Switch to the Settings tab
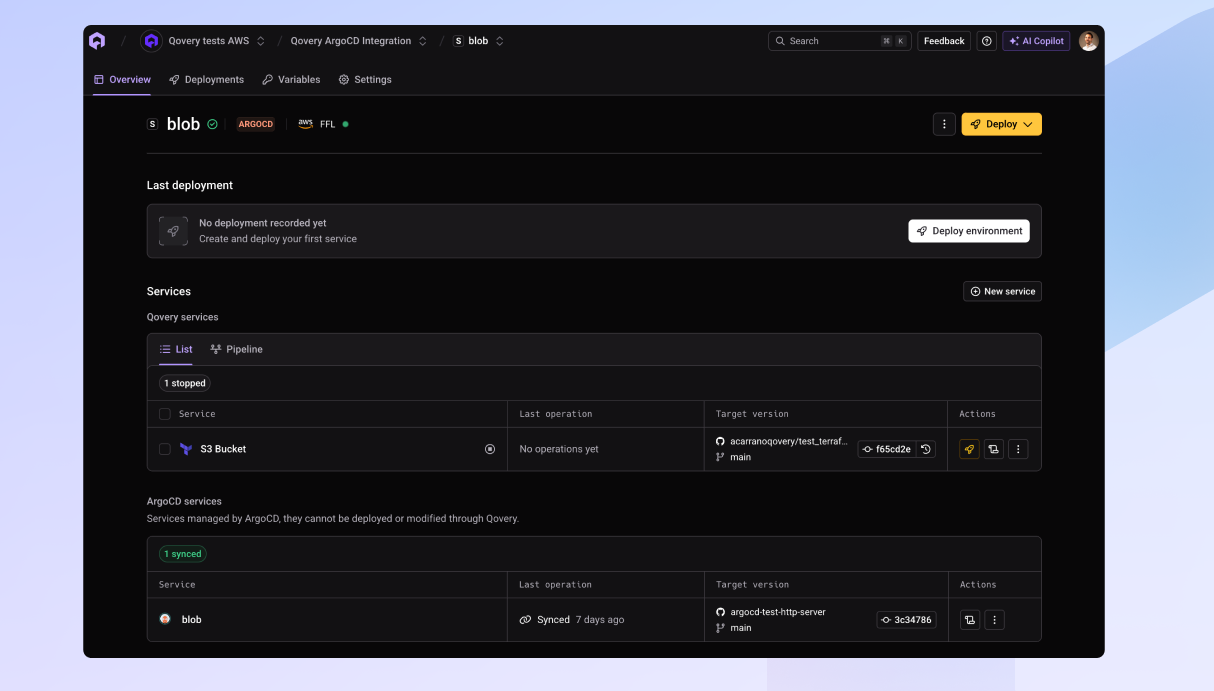Image resolution: width=1214 pixels, height=691 pixels. pyautogui.click(x=365, y=79)
